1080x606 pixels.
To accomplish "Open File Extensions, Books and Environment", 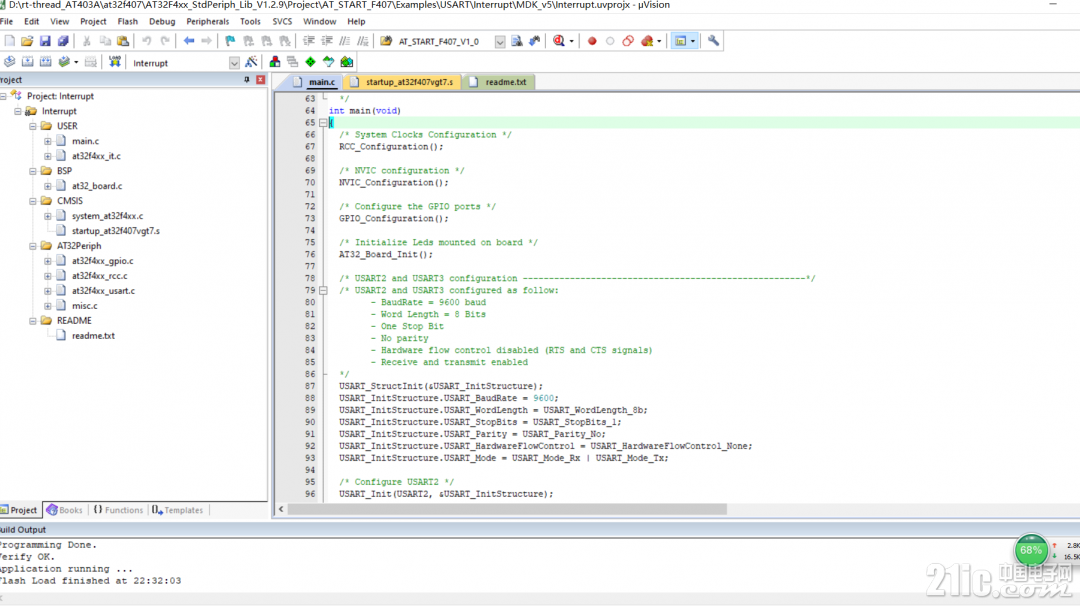I will point(275,62).
